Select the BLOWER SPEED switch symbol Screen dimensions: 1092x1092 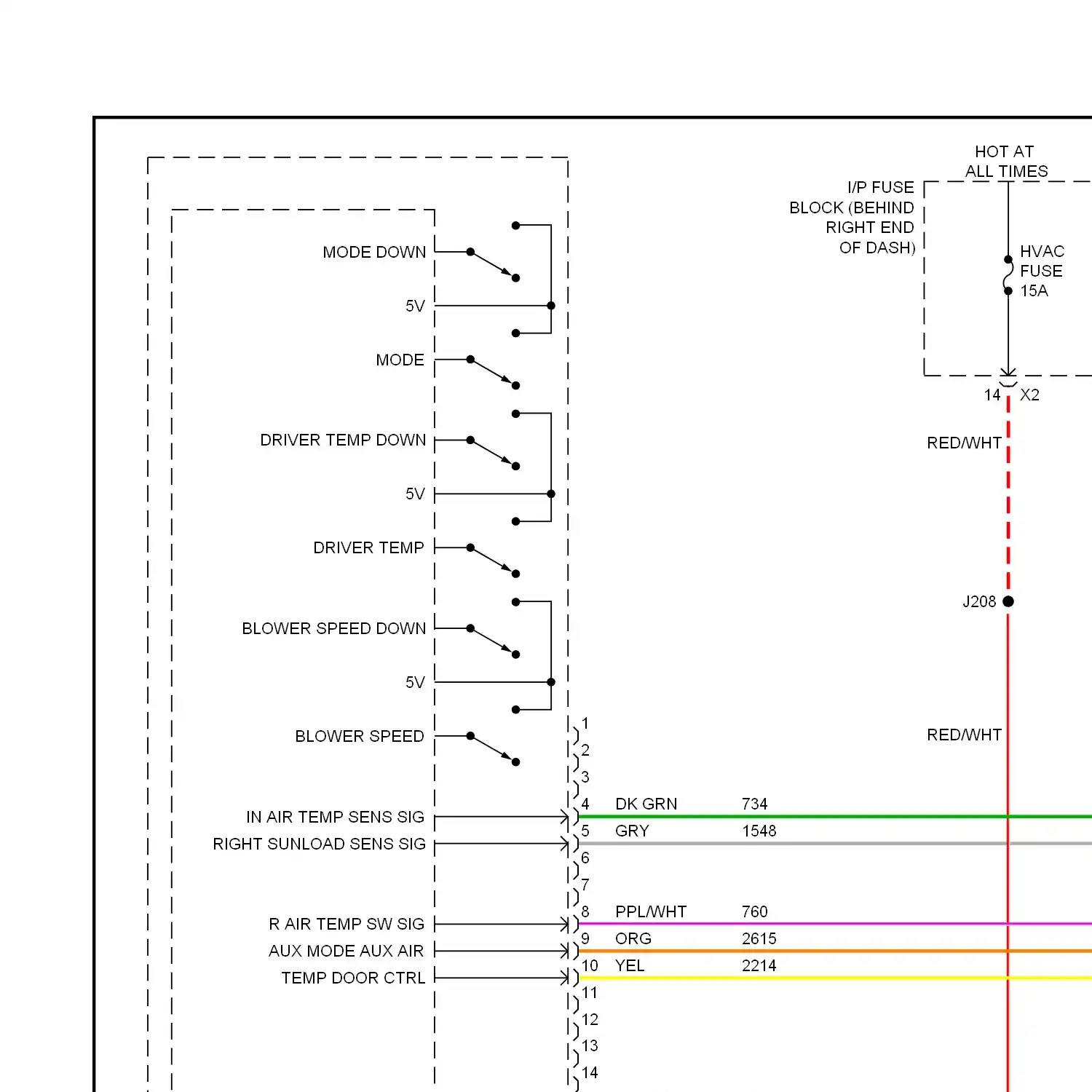point(493,749)
